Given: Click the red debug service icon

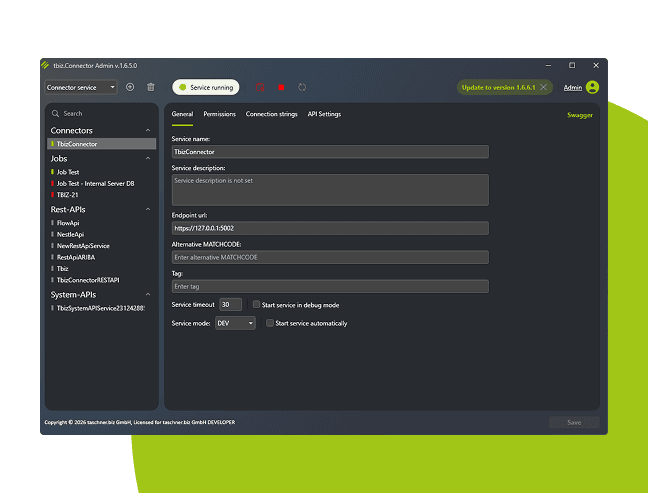Looking at the screenshot, I should (x=260, y=87).
